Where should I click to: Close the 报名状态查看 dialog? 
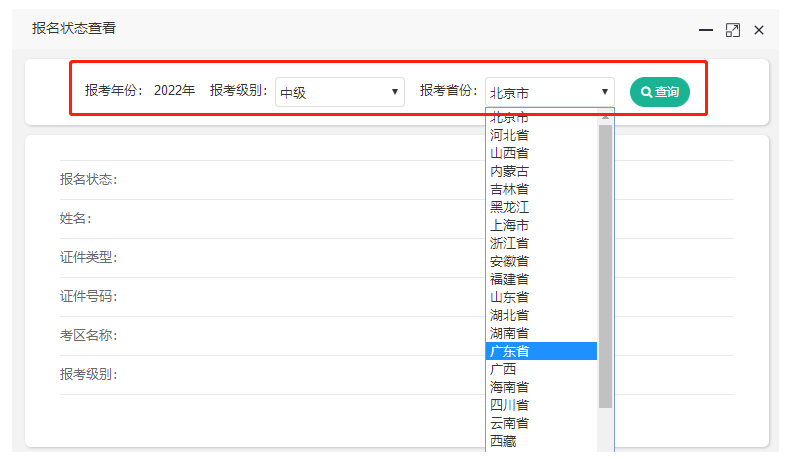pos(759,30)
